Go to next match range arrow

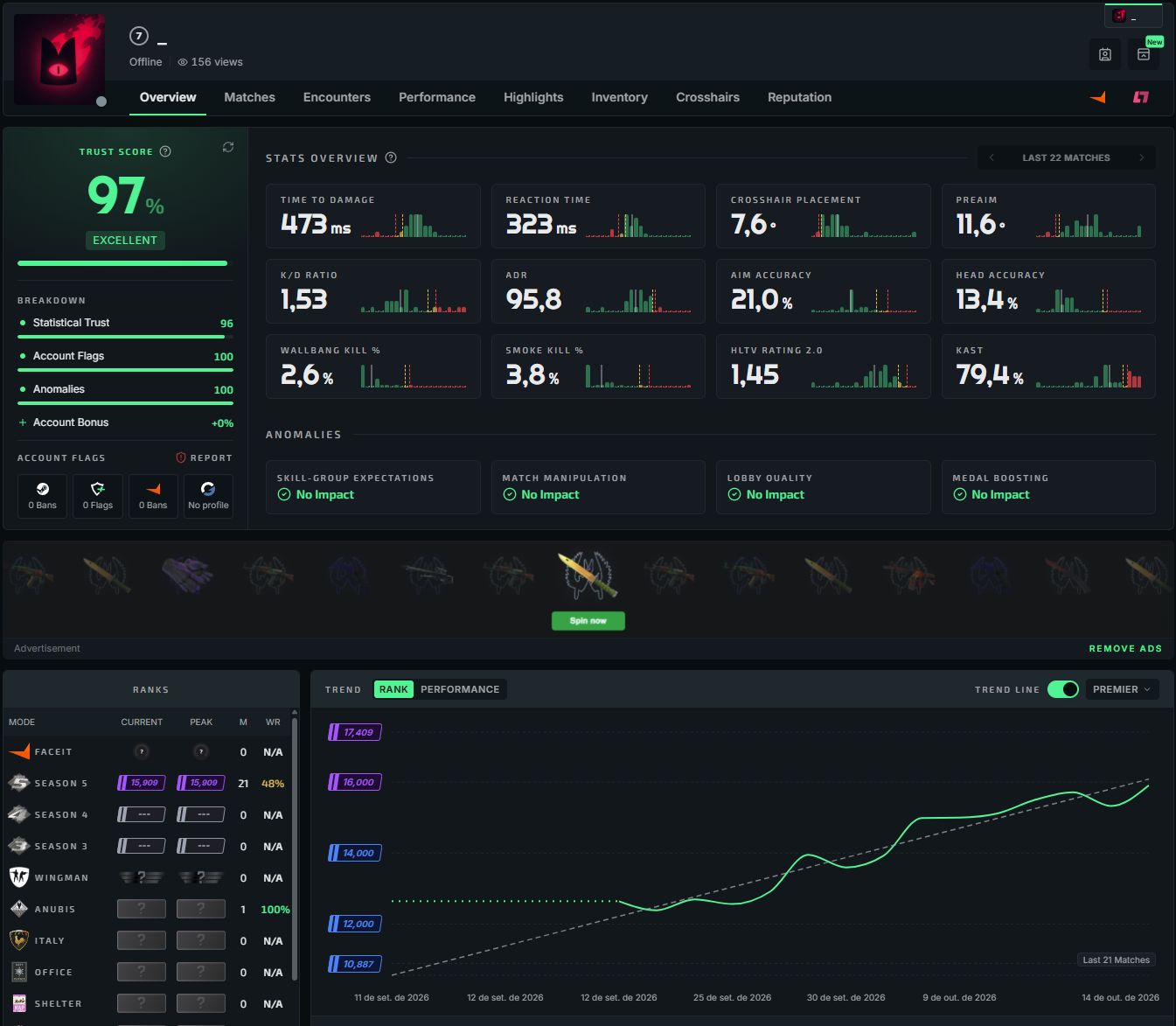[x=1141, y=157]
